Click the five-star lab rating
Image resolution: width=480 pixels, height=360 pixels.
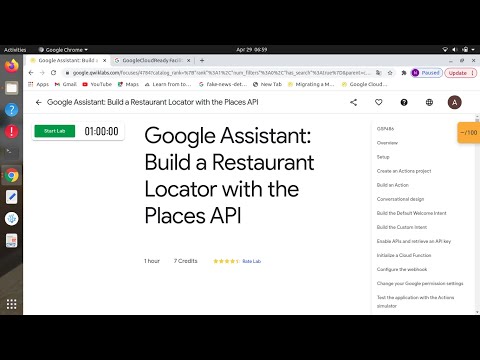(x=226, y=261)
